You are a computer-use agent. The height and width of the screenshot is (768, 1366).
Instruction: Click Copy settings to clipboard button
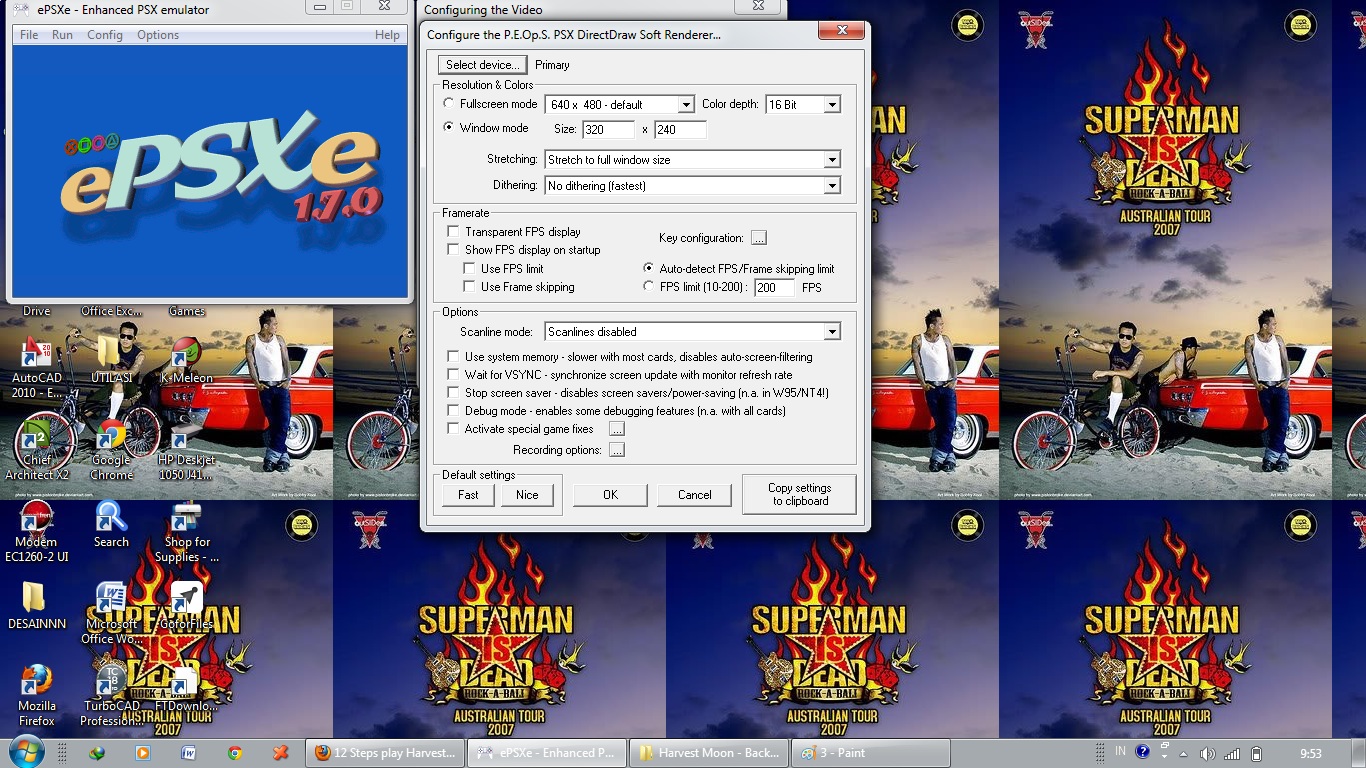point(799,494)
